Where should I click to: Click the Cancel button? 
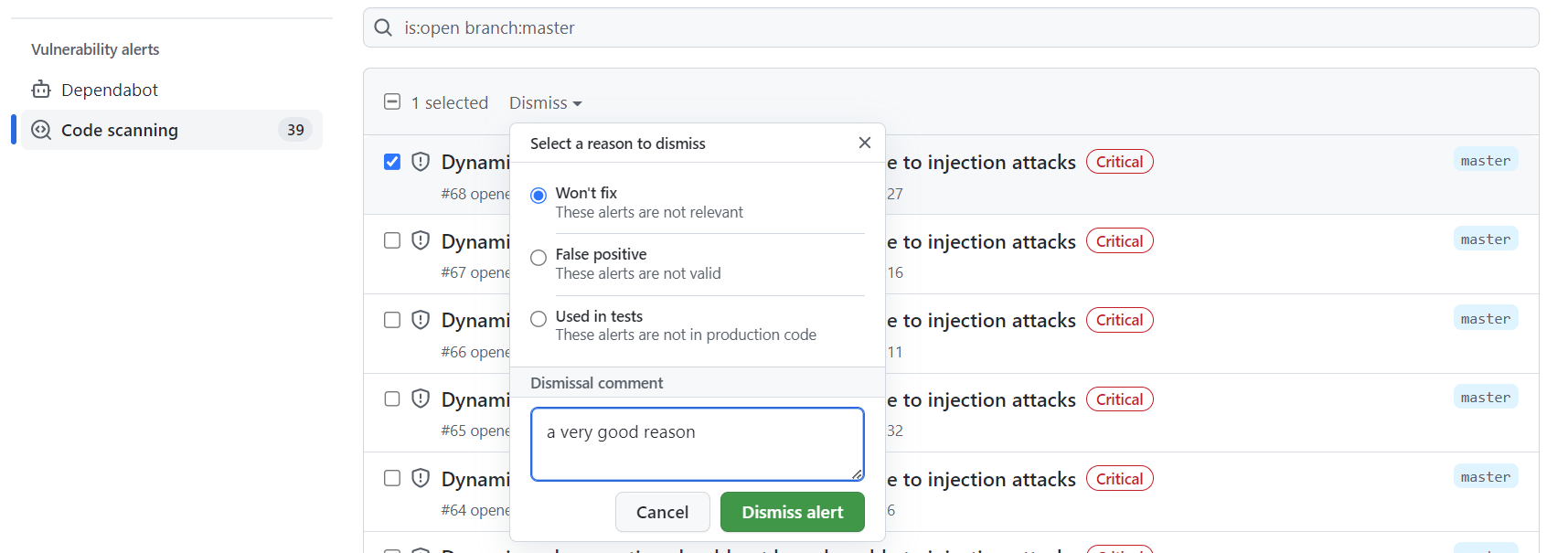[663, 512]
